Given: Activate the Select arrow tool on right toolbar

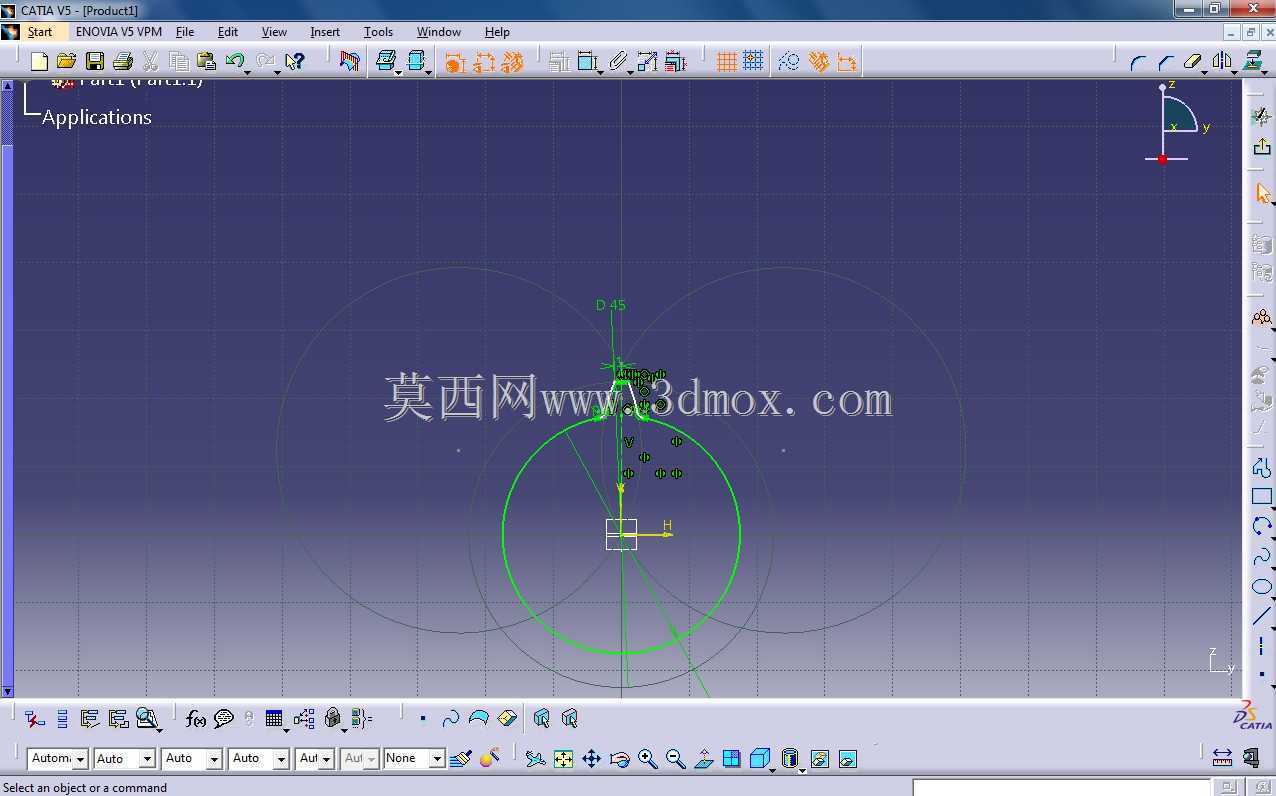Looking at the screenshot, I should pyautogui.click(x=1262, y=193).
